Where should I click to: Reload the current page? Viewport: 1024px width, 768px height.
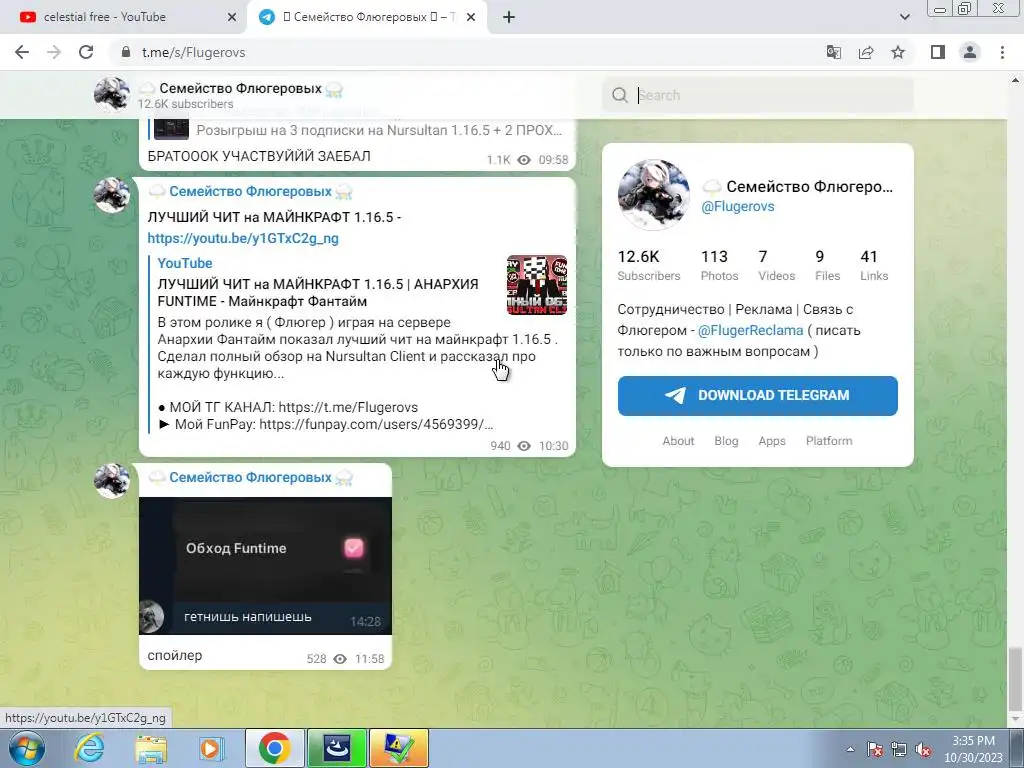coord(86,52)
